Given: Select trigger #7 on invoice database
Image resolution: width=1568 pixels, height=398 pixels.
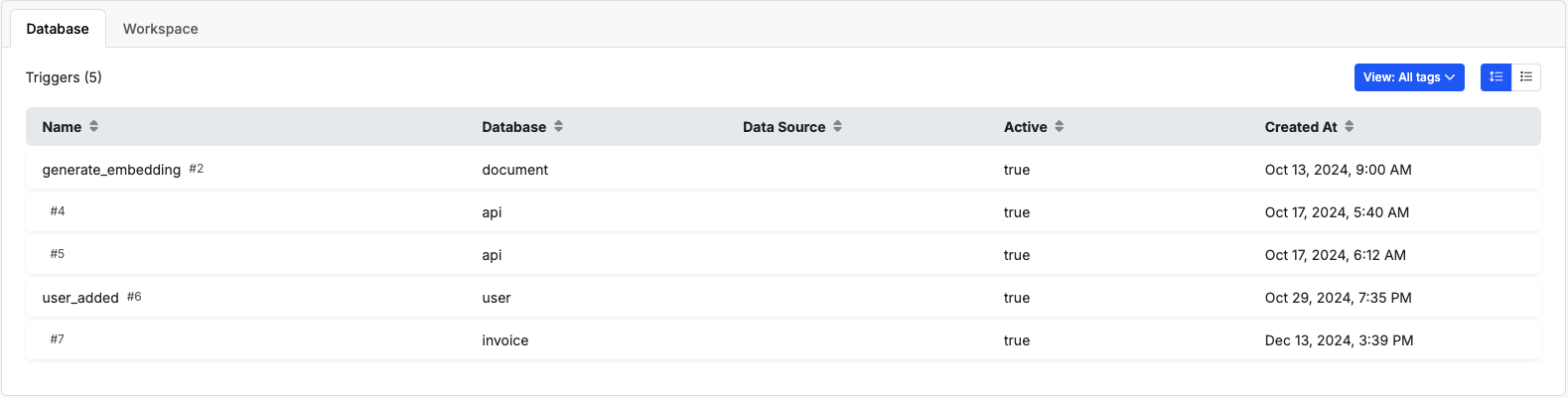Looking at the screenshot, I should pos(783,340).
